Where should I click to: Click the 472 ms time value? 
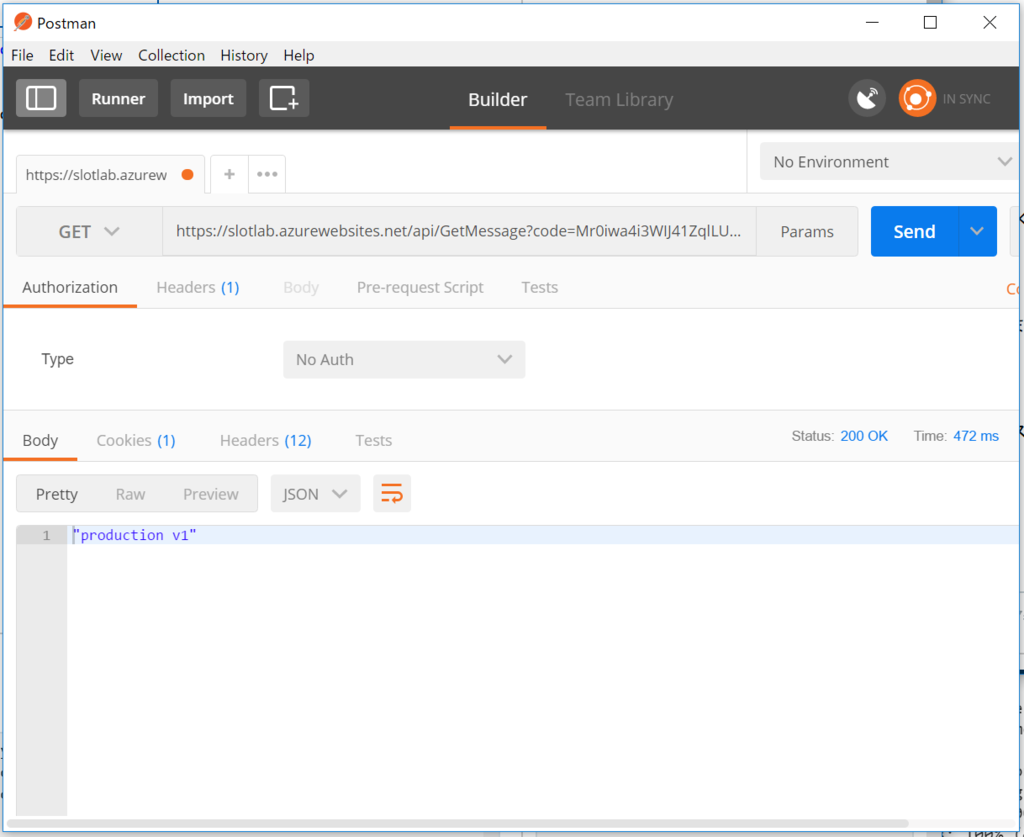point(976,436)
